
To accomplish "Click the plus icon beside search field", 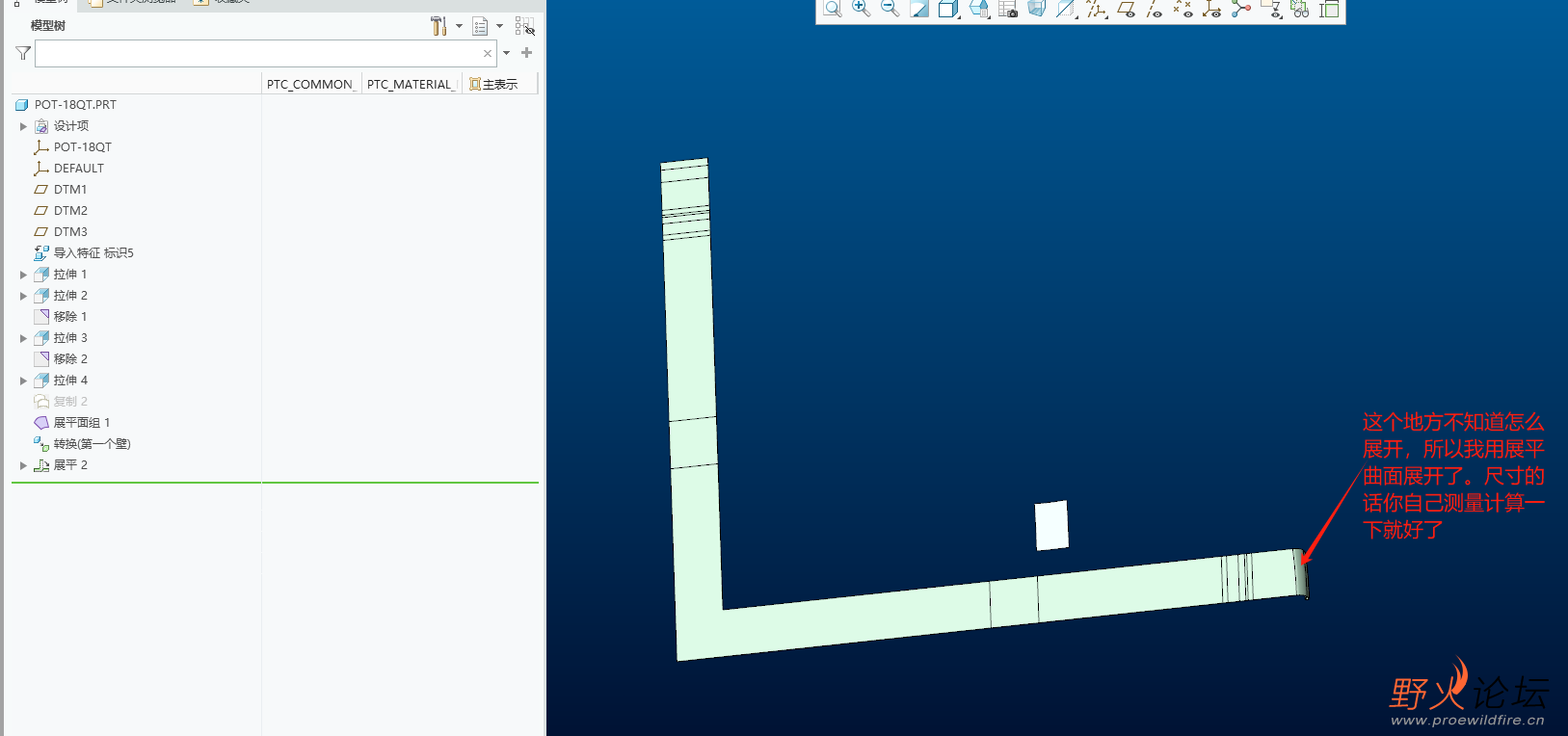I will pyautogui.click(x=526, y=53).
